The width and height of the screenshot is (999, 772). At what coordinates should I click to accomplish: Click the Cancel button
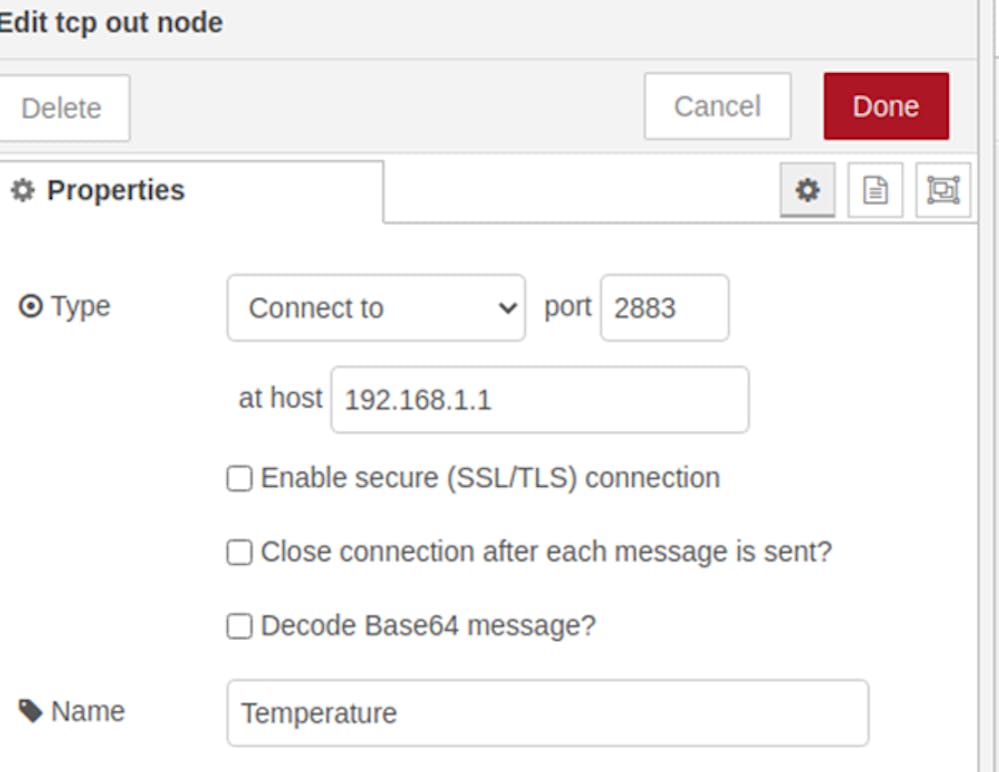[x=717, y=106]
